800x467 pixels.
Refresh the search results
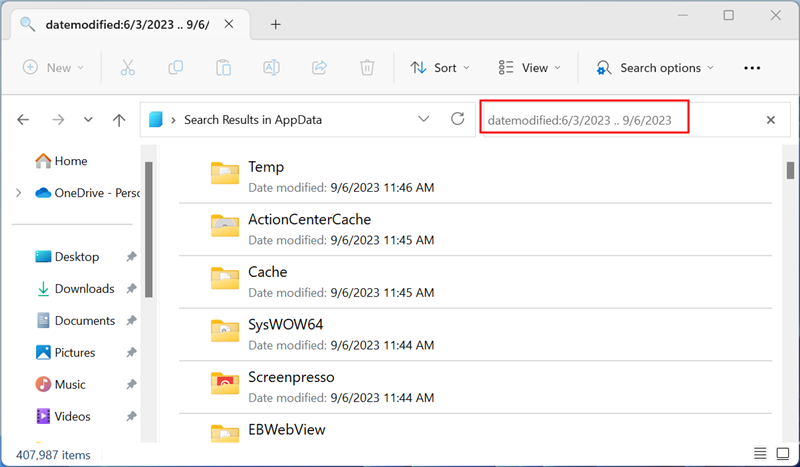click(x=457, y=119)
